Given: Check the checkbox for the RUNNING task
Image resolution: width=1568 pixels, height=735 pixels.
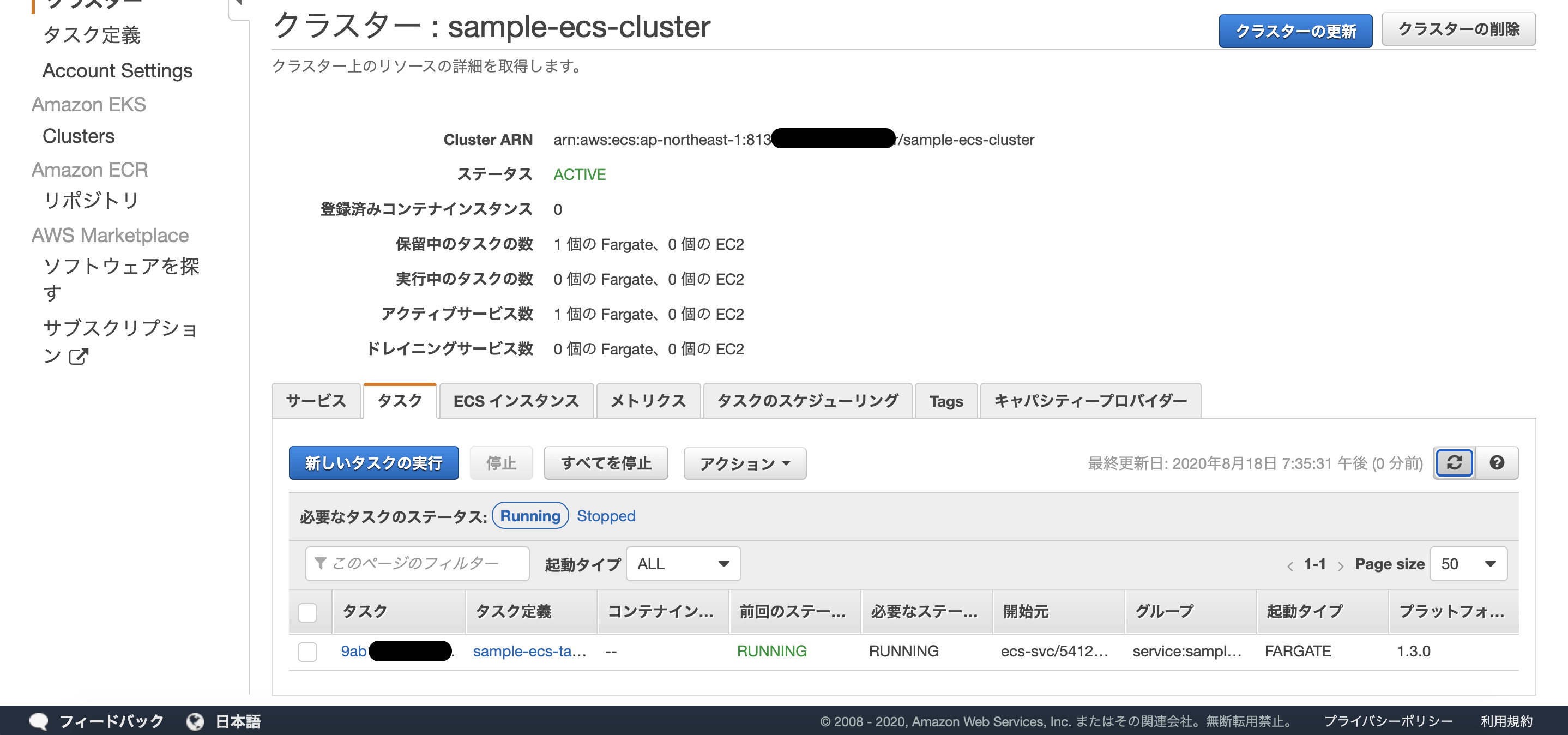Looking at the screenshot, I should click(x=307, y=651).
